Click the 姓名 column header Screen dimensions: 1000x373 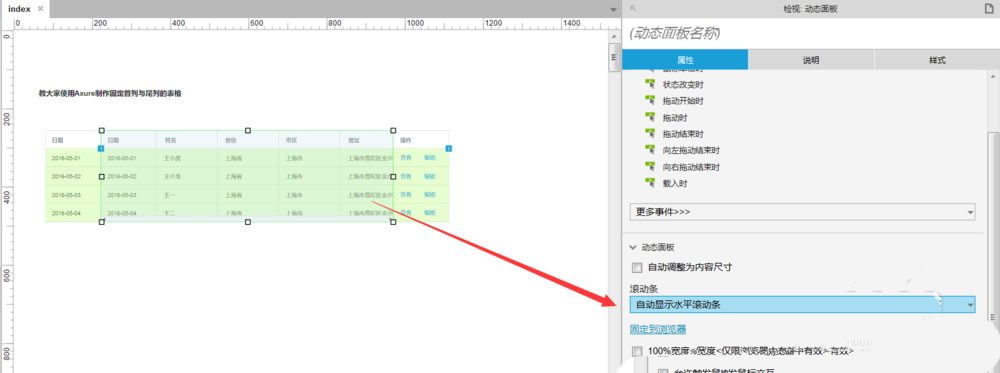click(x=170, y=140)
